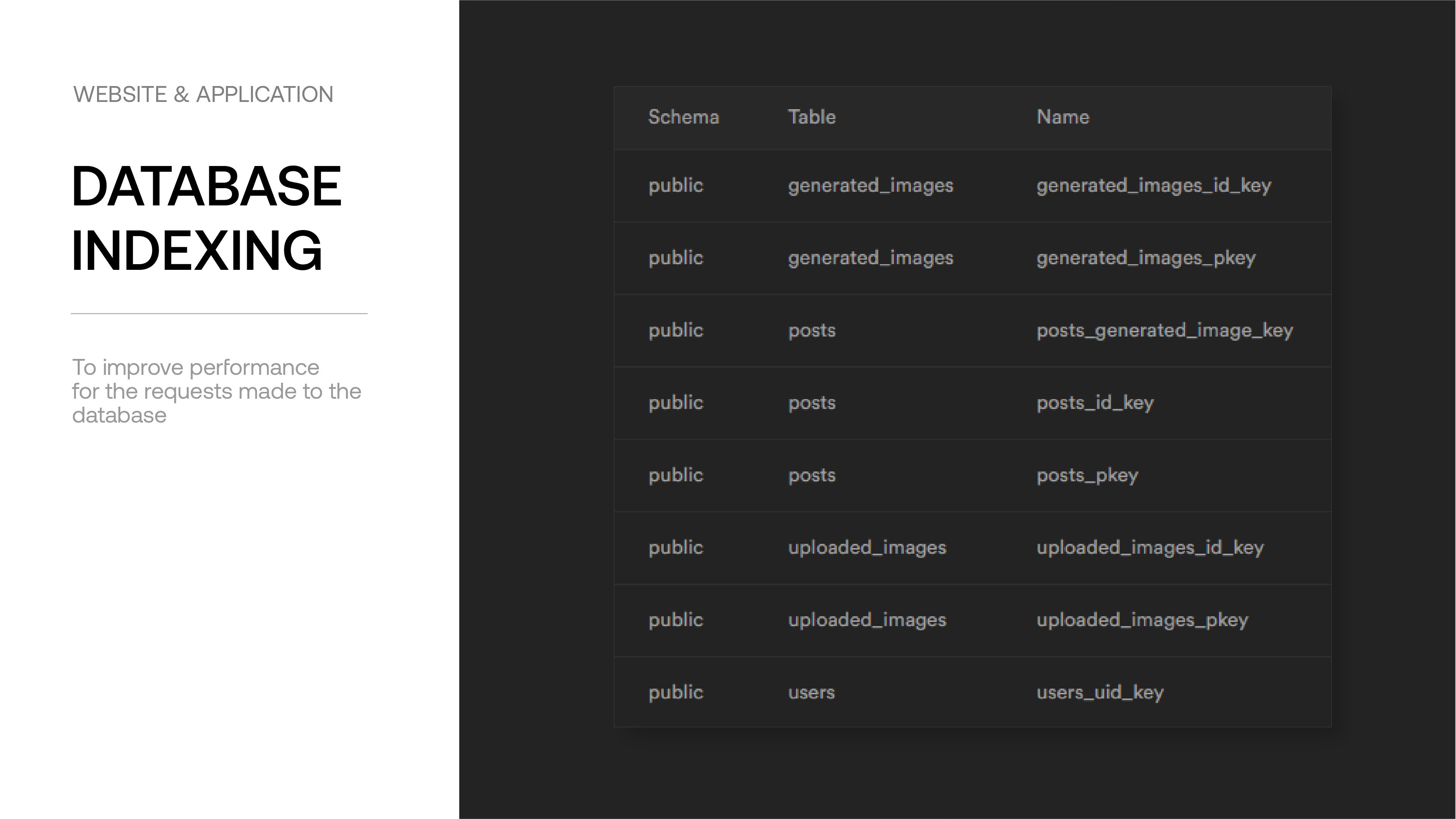Click the uploaded_images_pkey index name
1456x819 pixels.
(1142, 620)
